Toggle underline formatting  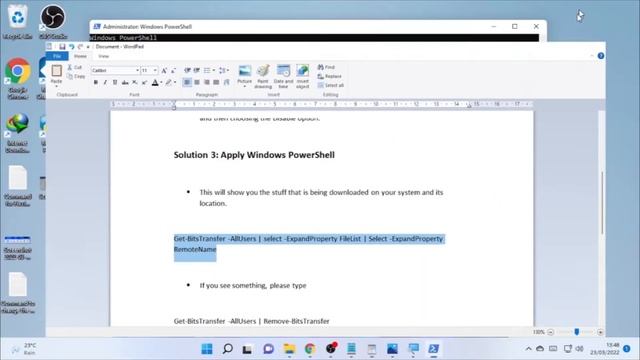[115, 82]
